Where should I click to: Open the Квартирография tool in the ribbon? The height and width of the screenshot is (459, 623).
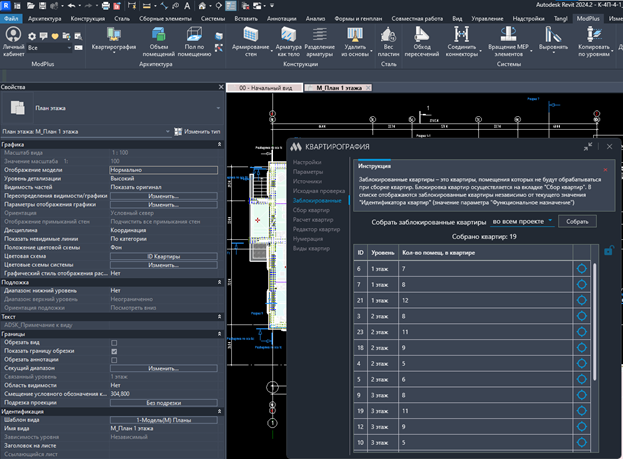114,39
